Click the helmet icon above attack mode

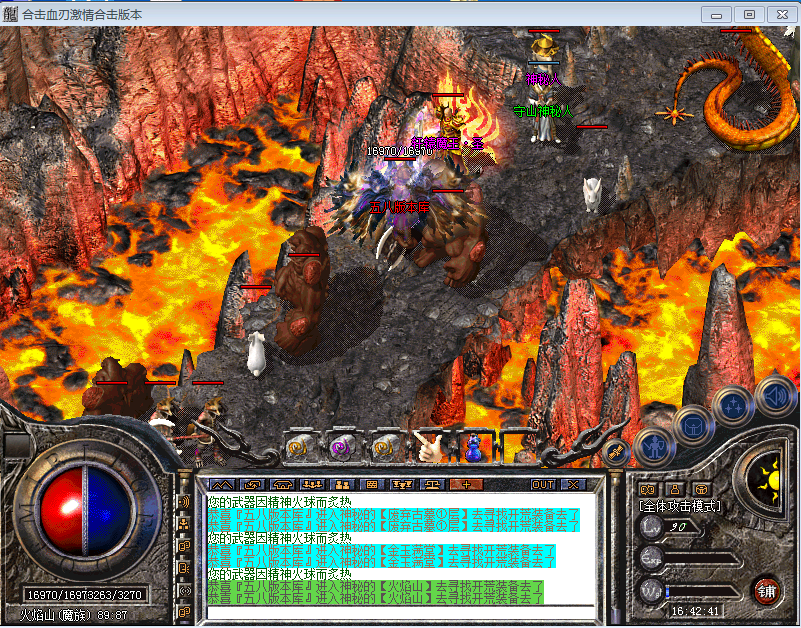[702, 489]
